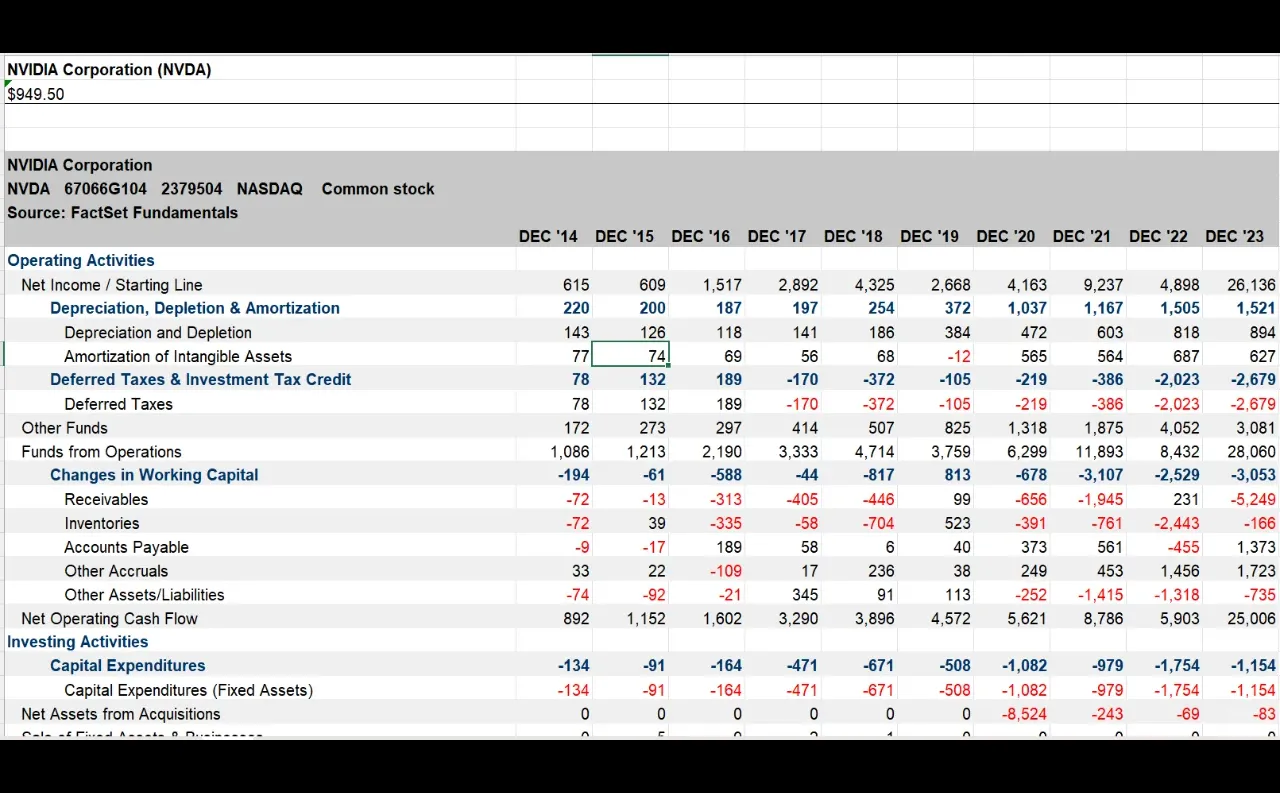Select the DEC '20 column header
The height and width of the screenshot is (793, 1280).
1006,236
